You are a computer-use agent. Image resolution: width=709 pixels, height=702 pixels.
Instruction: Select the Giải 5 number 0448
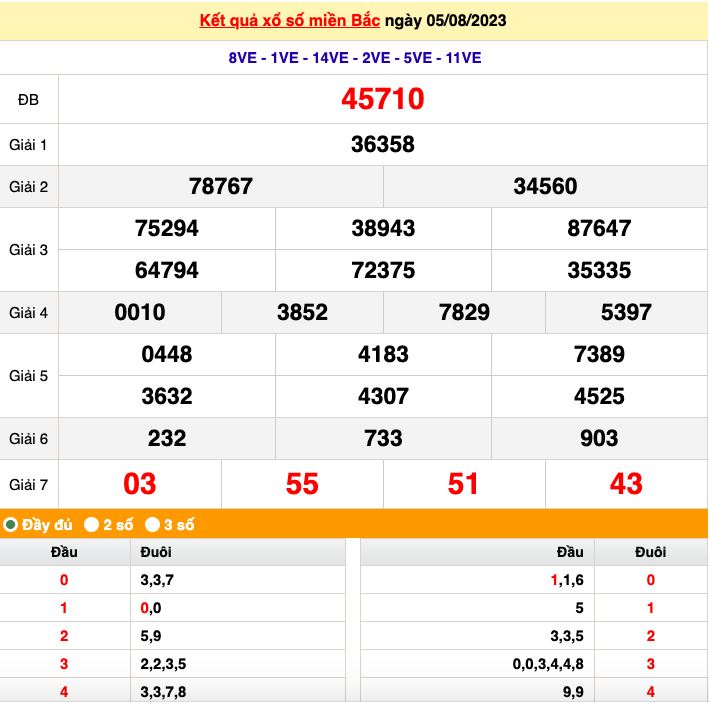point(166,354)
